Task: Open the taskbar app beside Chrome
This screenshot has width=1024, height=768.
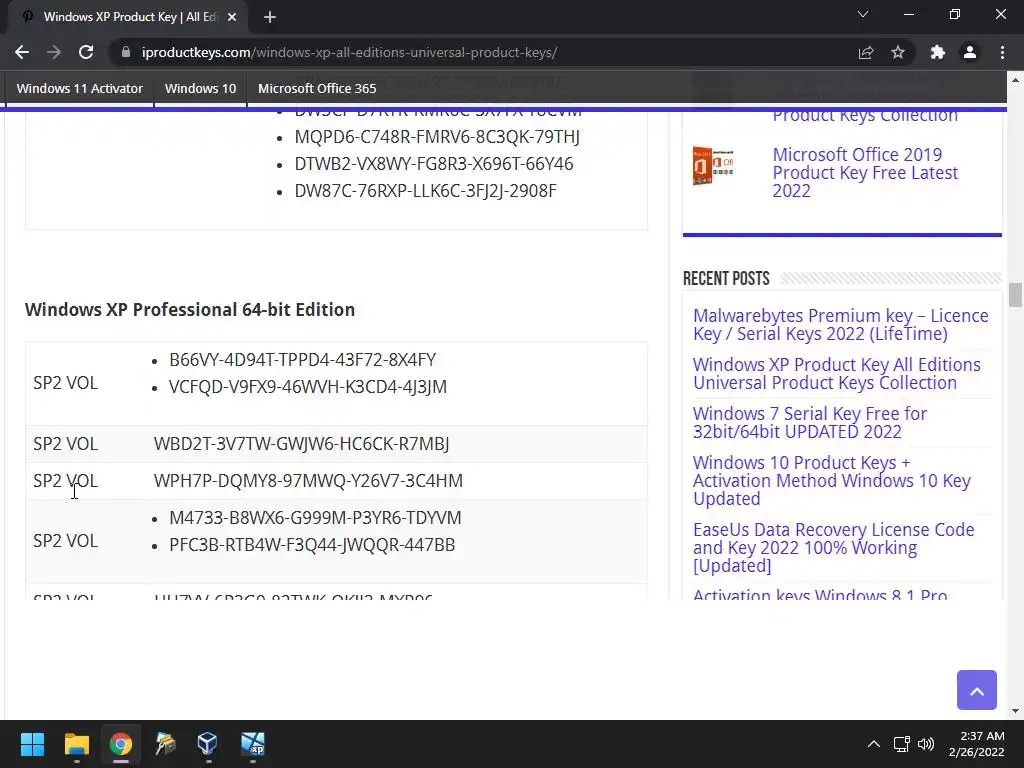Action: (x=165, y=744)
